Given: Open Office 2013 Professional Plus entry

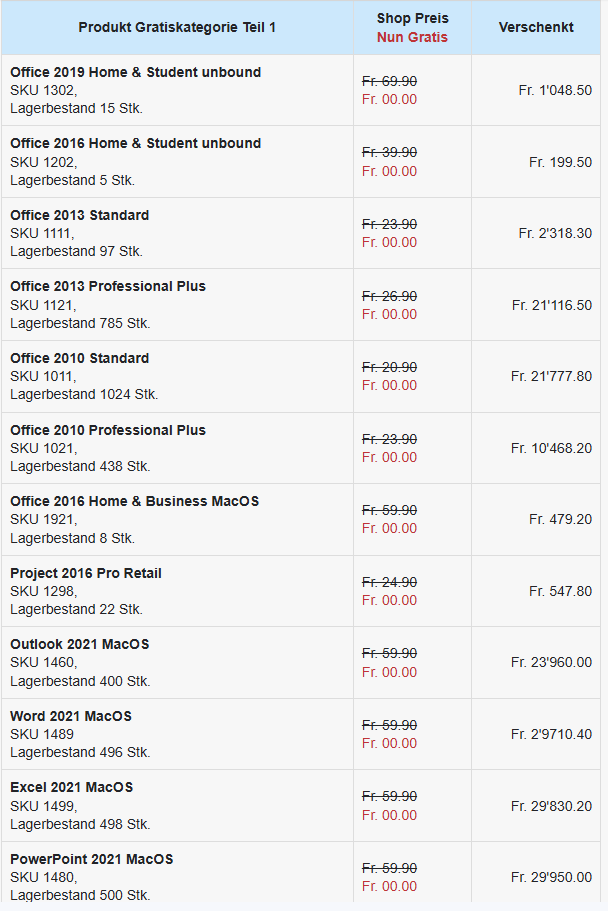Looking at the screenshot, I should (x=108, y=286).
